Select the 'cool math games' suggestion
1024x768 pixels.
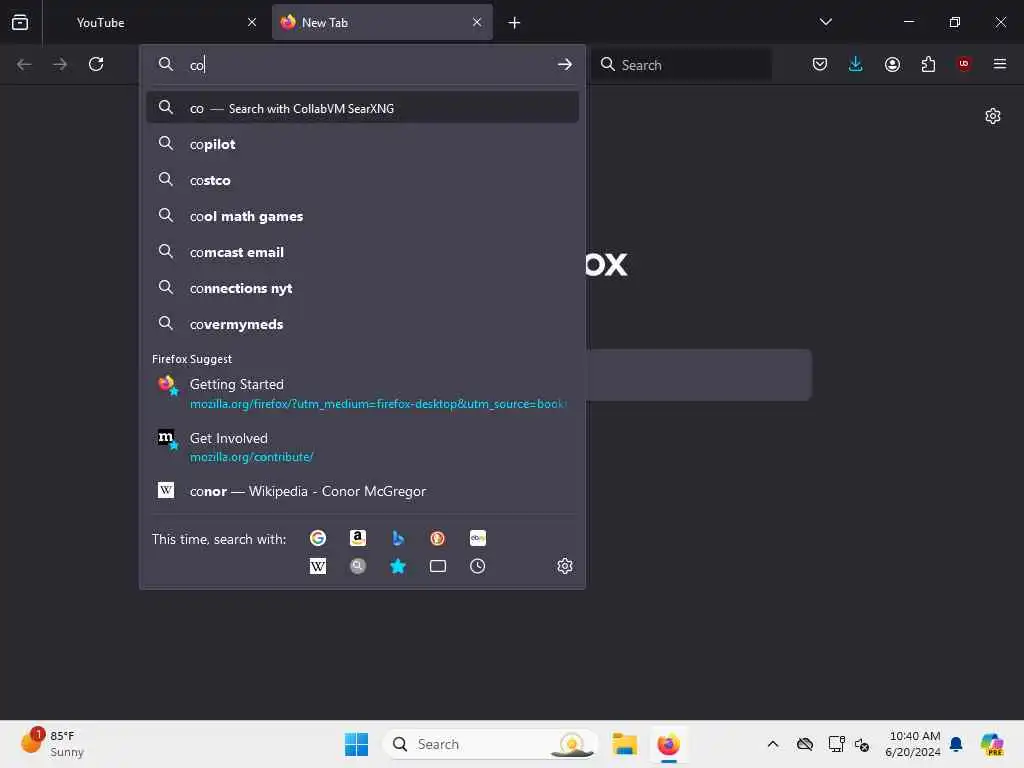pos(363,216)
